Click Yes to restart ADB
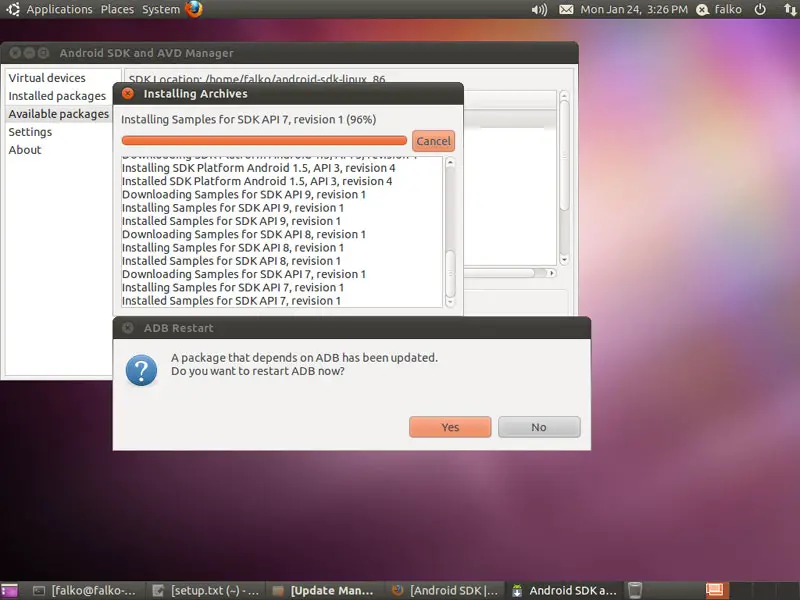 point(450,427)
